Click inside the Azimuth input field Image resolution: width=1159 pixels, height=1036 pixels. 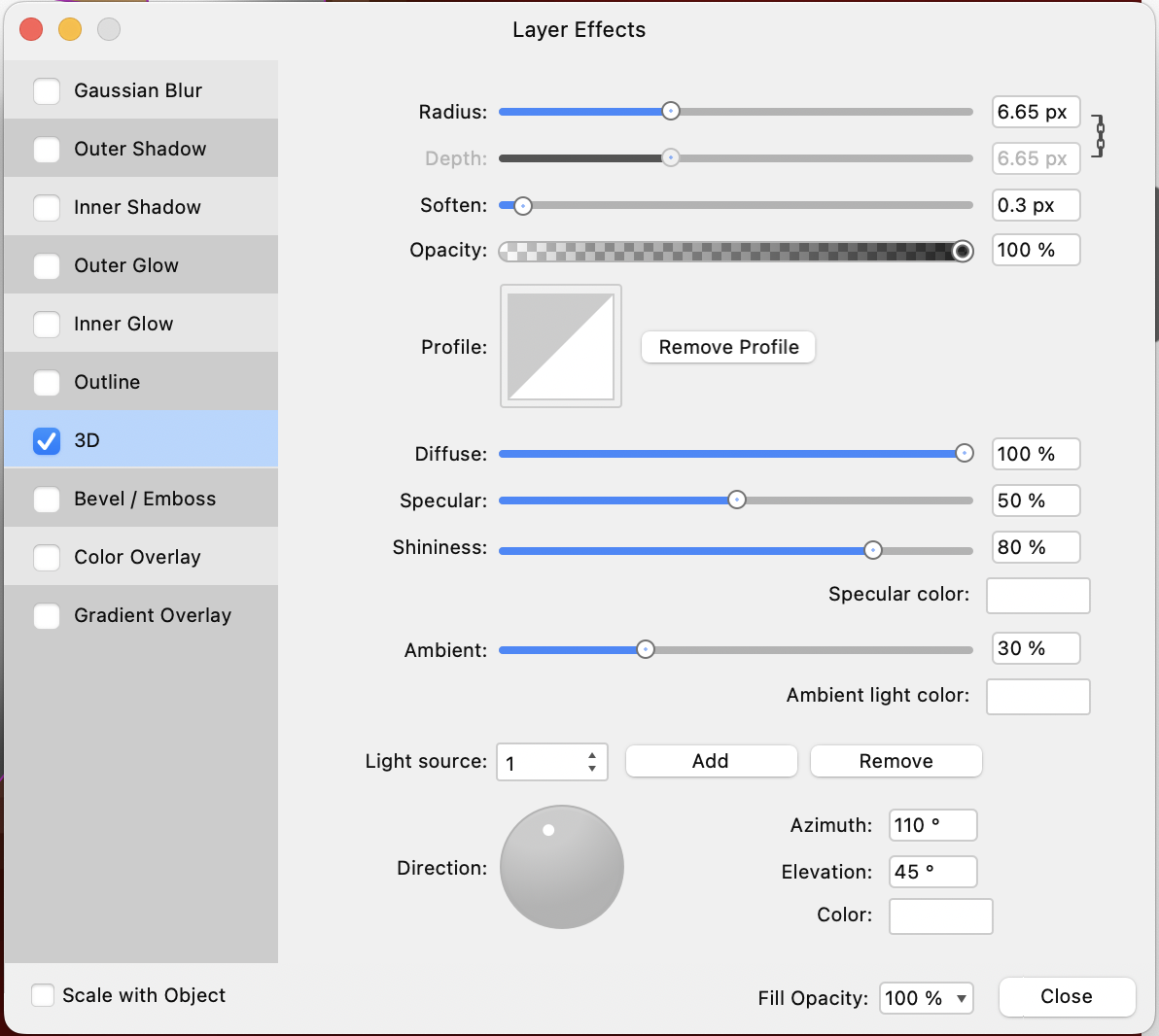[x=931, y=824]
